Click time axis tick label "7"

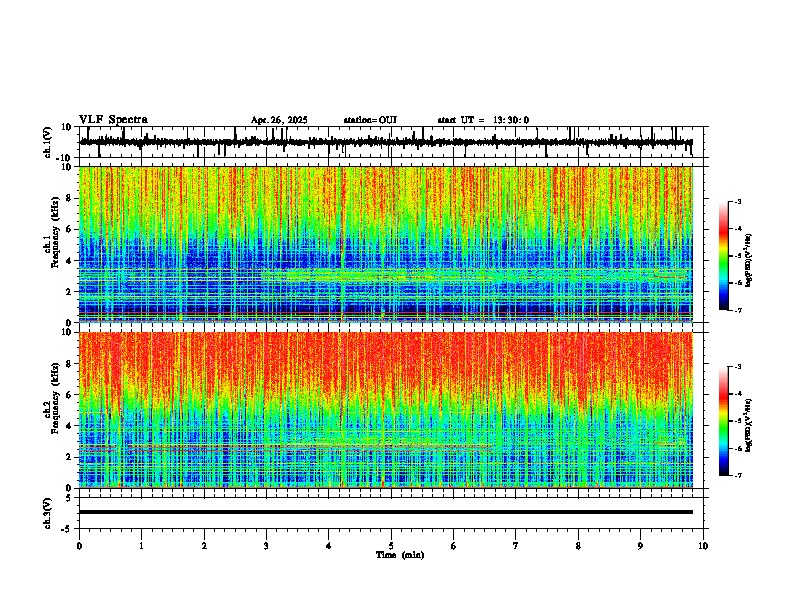click(x=516, y=546)
